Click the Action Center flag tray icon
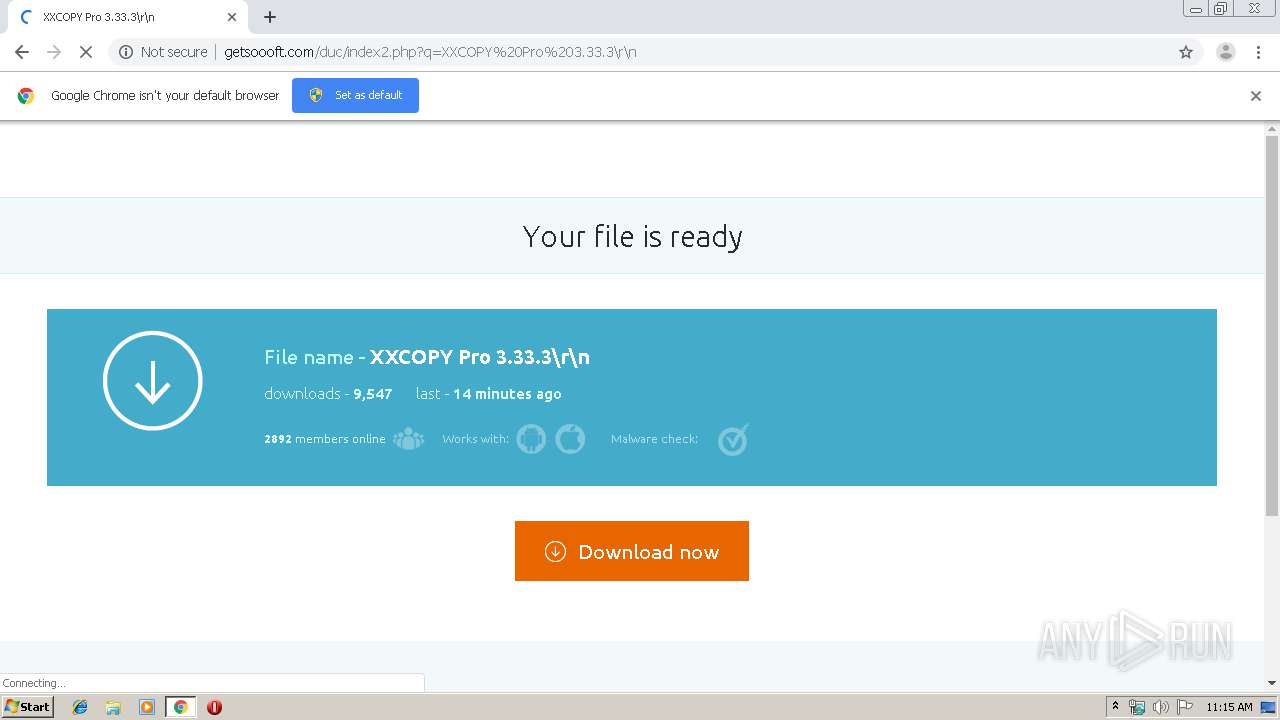This screenshot has height=720, width=1280. click(1184, 707)
